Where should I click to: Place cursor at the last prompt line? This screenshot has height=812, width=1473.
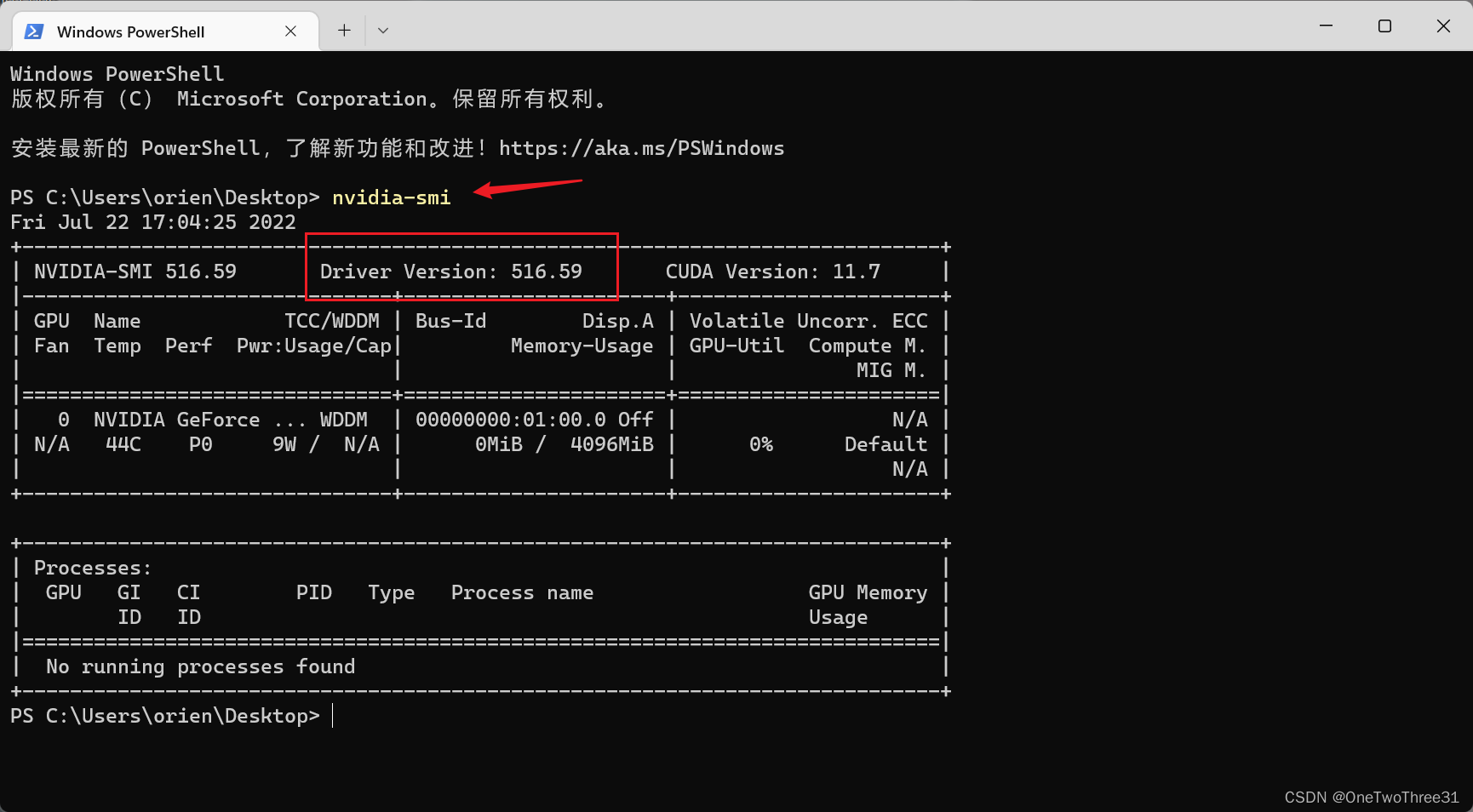(x=333, y=716)
